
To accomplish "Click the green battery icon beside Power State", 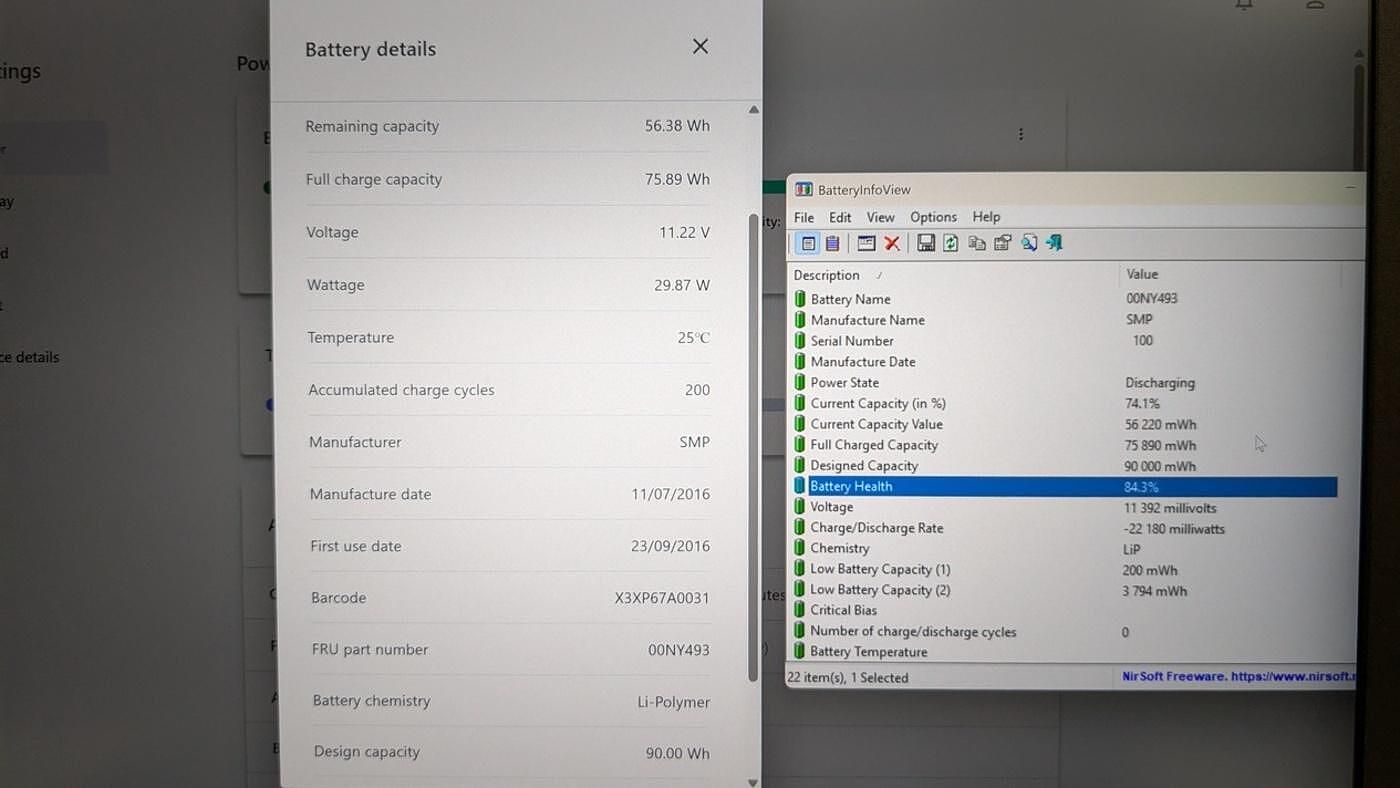I will tap(800, 382).
